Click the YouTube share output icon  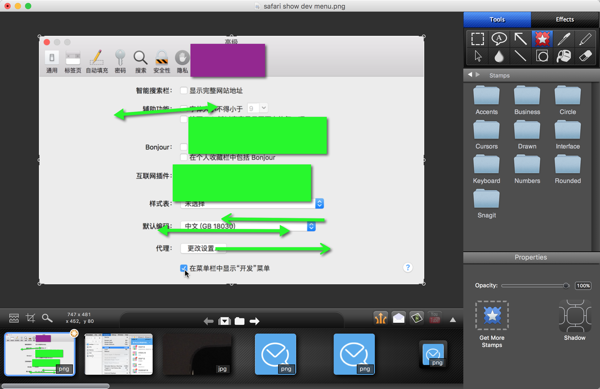tap(434, 318)
